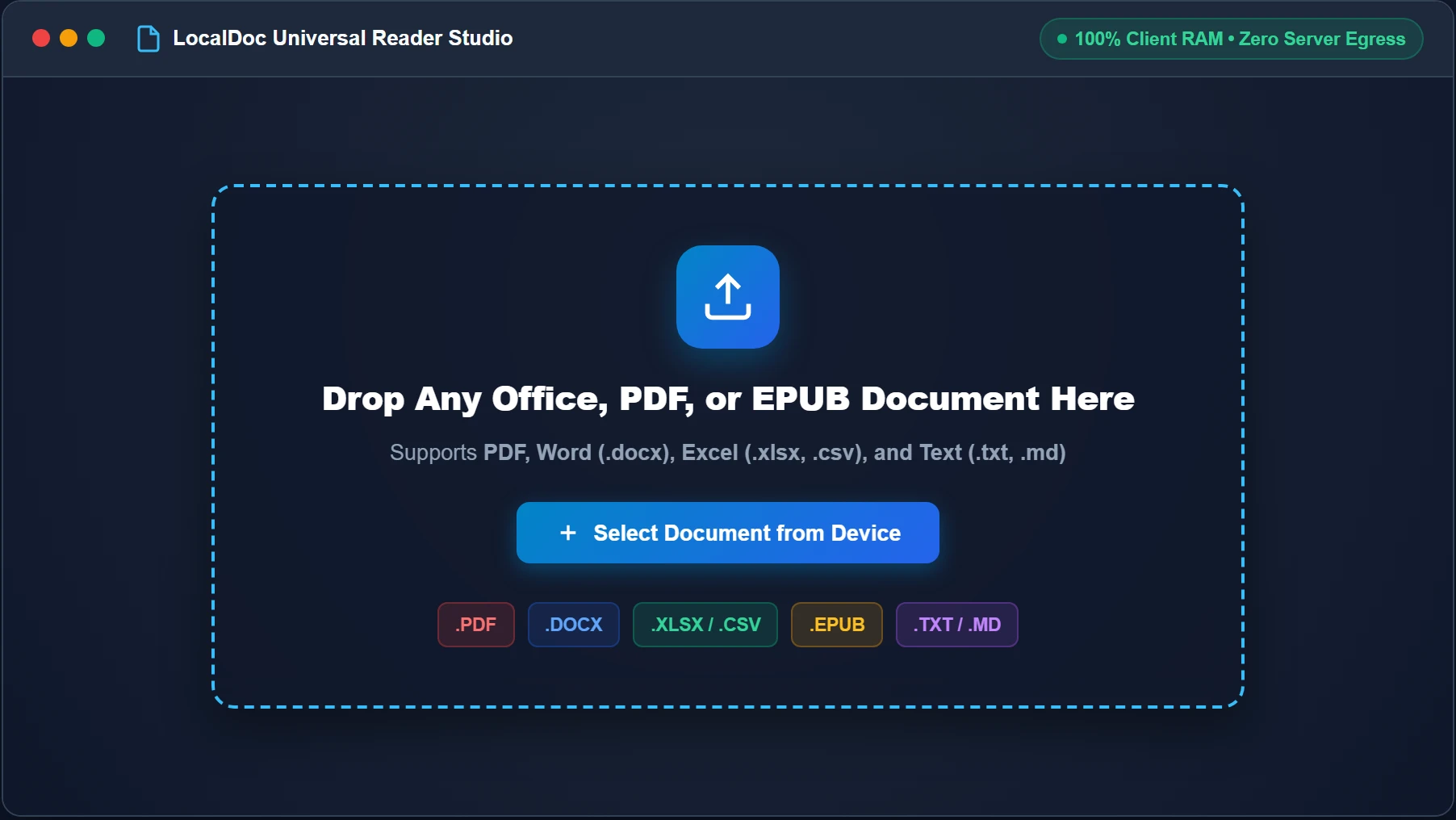This screenshot has height=820, width=1456.
Task: Click the Drop Any Office, PDF, or EPUB heading
Action: point(728,399)
